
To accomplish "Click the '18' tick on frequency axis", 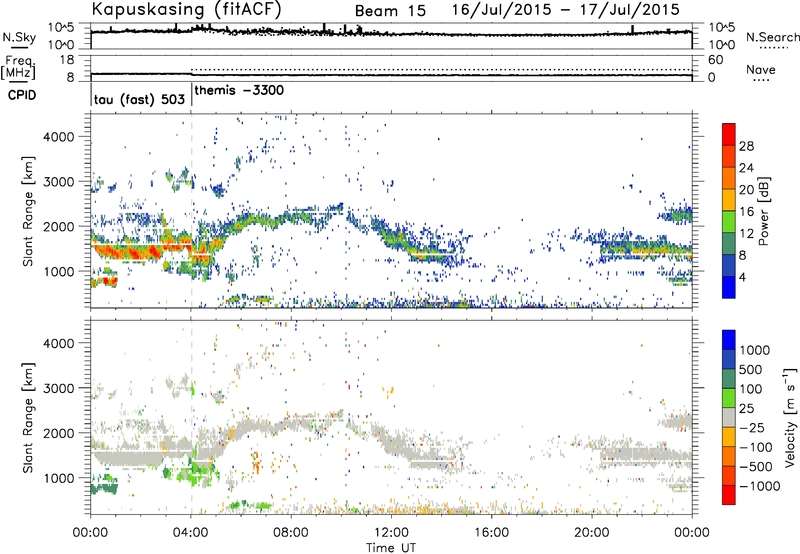I will pyautogui.click(x=66, y=60).
